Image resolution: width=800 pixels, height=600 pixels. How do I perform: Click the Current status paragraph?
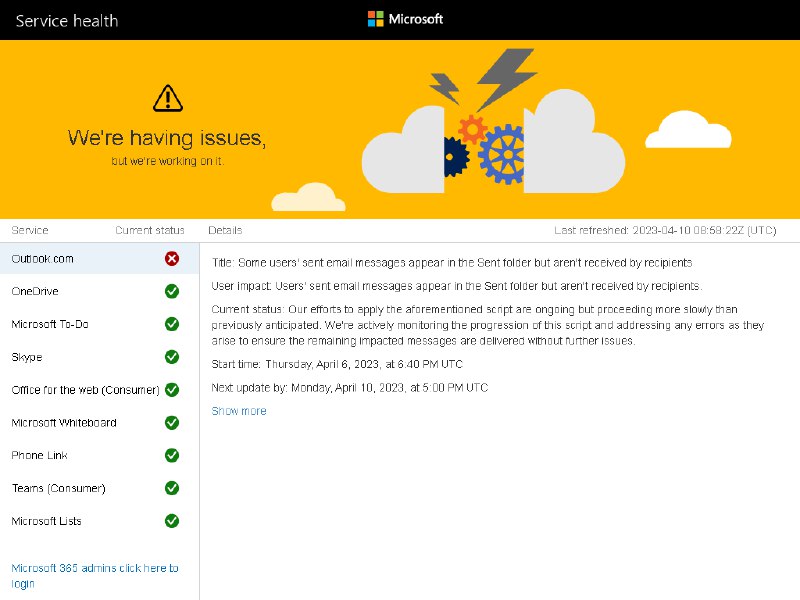tap(488, 325)
